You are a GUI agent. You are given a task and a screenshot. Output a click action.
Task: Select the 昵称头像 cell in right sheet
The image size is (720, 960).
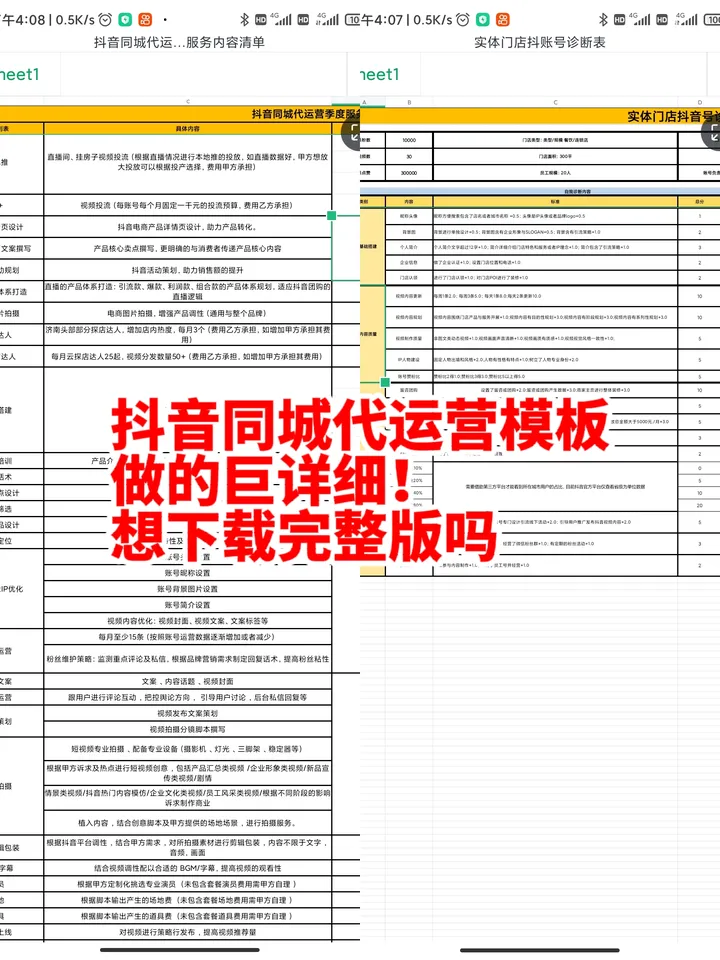point(409,216)
